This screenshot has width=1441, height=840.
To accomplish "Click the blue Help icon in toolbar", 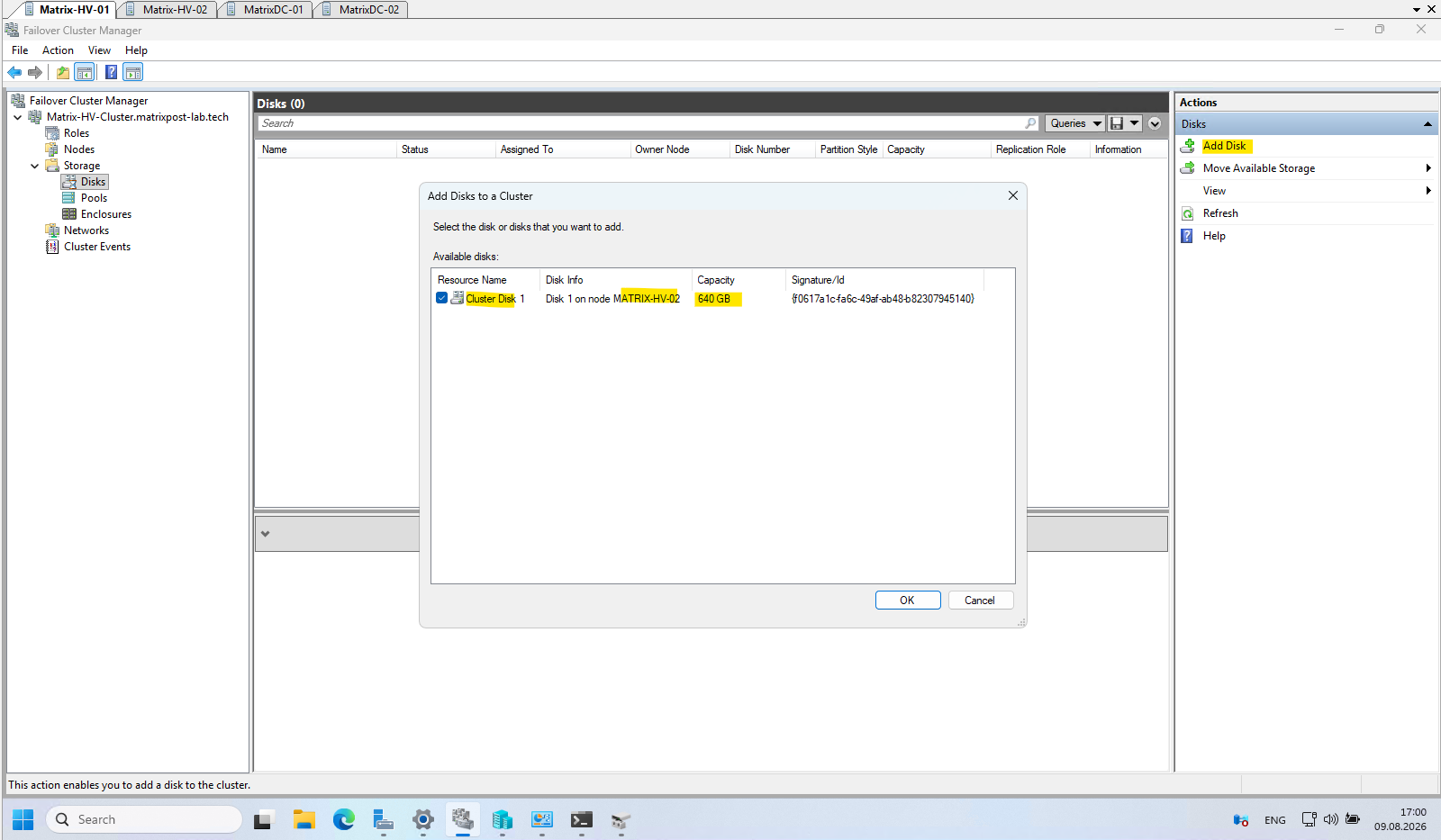I will click(111, 72).
